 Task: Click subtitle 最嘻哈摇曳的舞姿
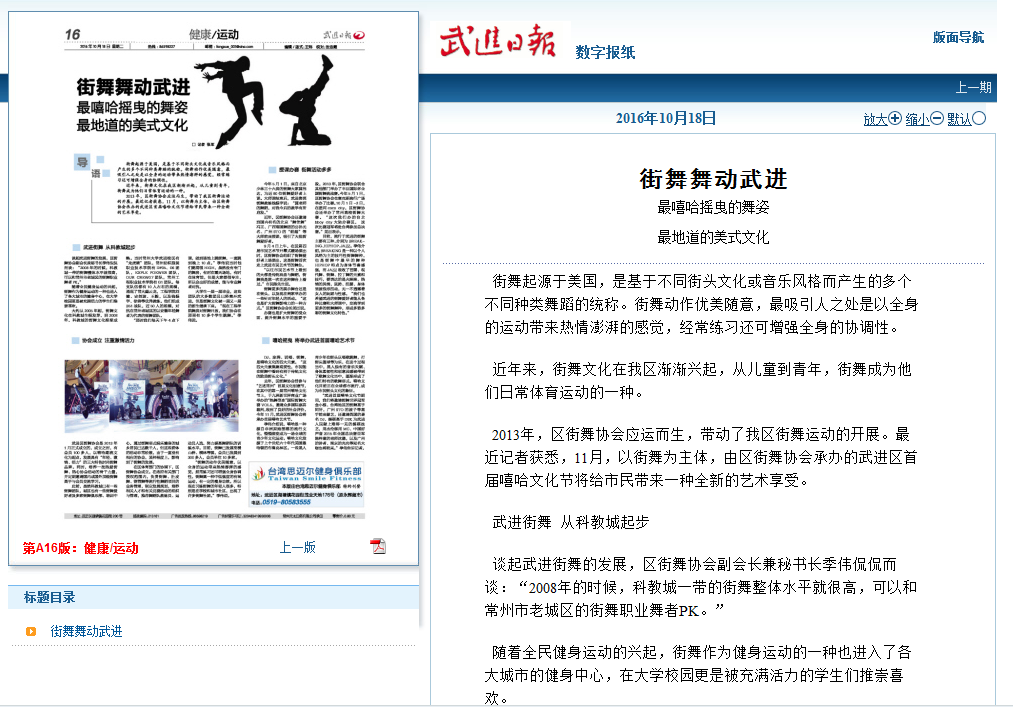[713, 207]
